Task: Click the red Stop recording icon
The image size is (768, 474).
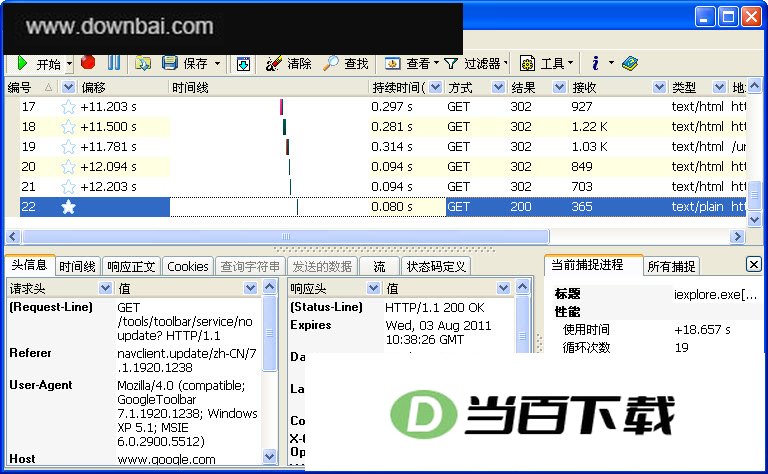Action: (x=88, y=63)
